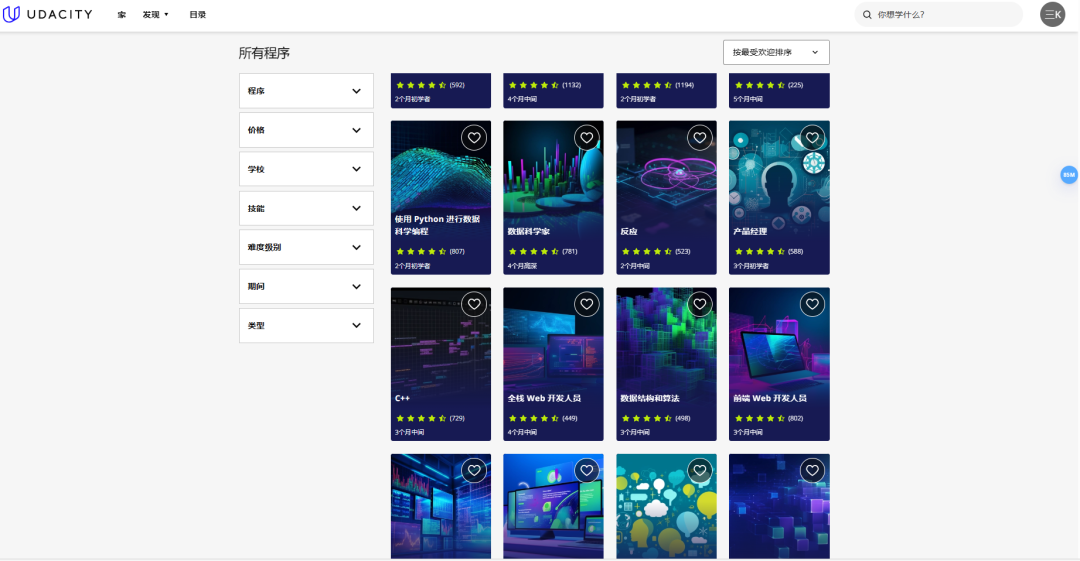Click heart on the desktop-monitors bottom card
Viewport: 1080px width, 561px height.
(x=587, y=471)
